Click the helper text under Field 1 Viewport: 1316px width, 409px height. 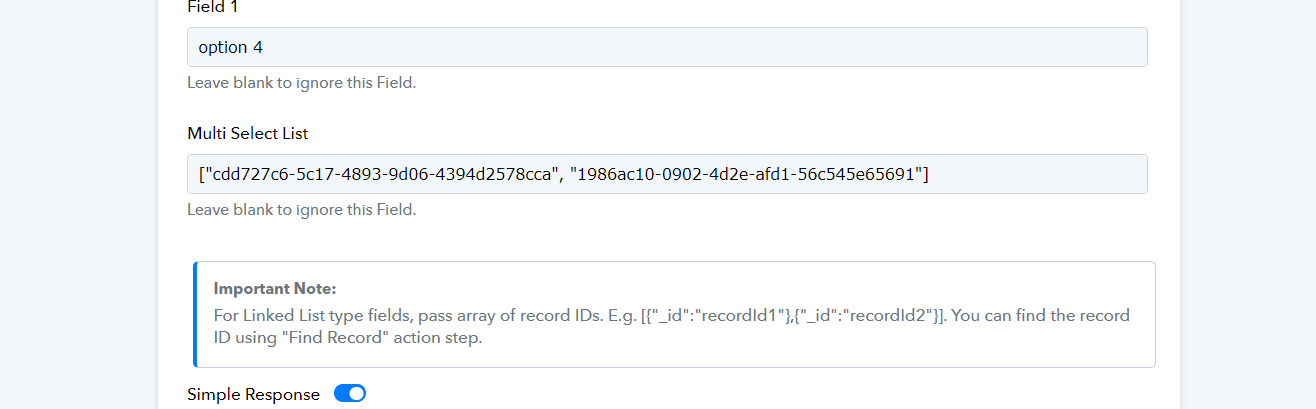pyautogui.click(x=301, y=83)
